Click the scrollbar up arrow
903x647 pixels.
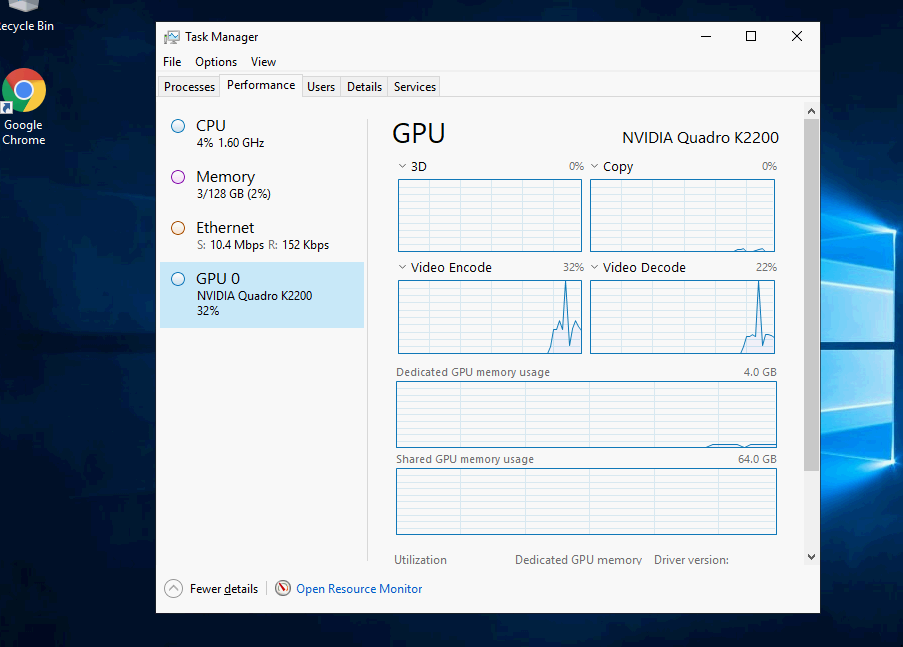pos(811,111)
